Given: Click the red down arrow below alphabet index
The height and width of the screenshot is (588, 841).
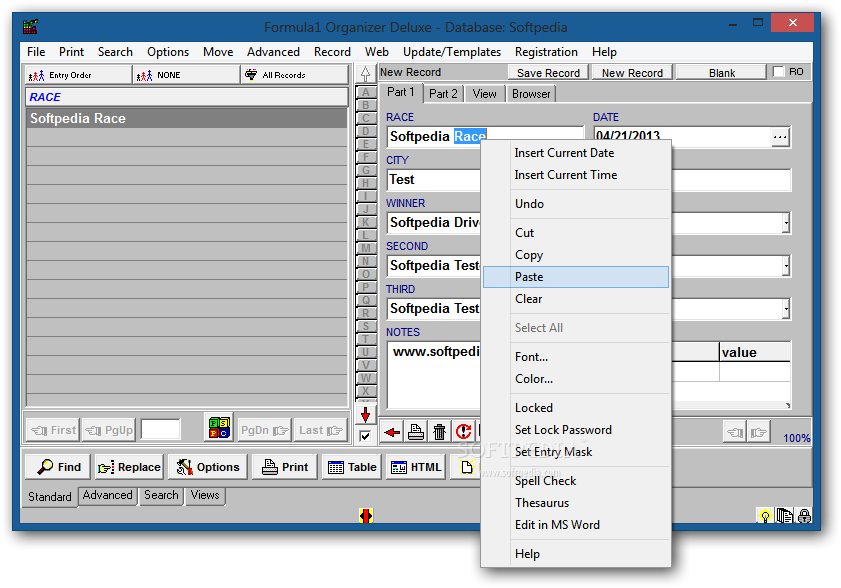Looking at the screenshot, I should coord(365,415).
